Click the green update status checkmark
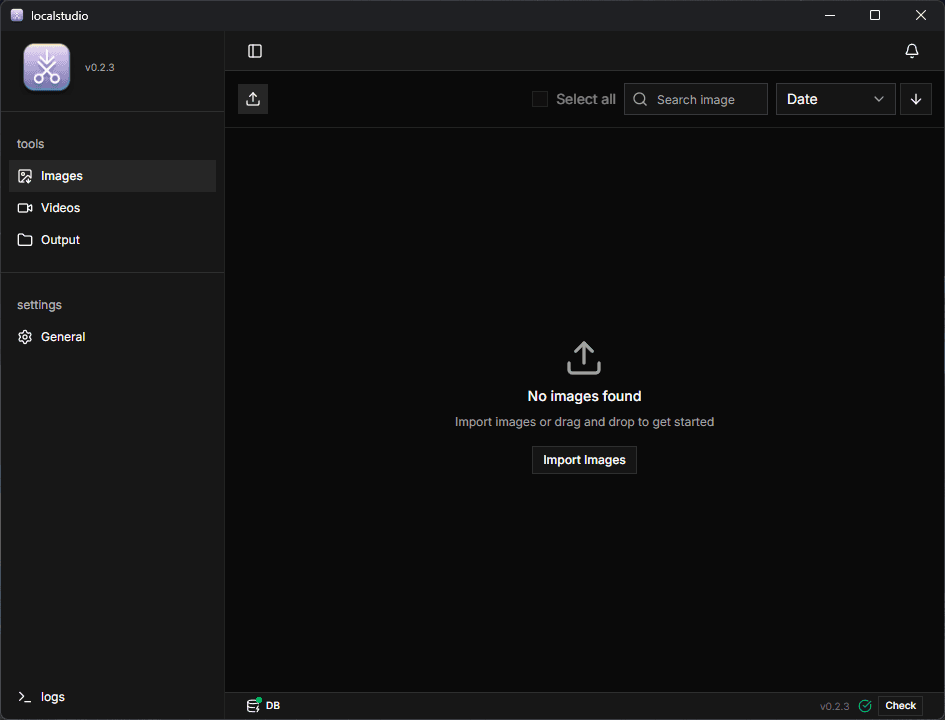 click(865, 706)
